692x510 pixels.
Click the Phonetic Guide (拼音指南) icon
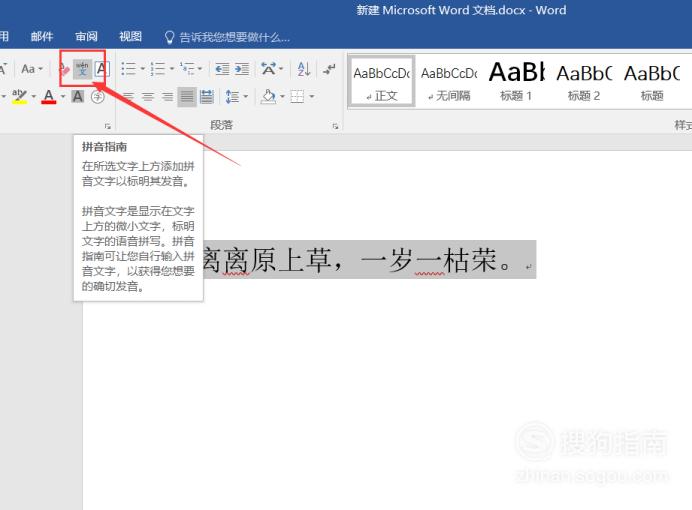click(82, 69)
